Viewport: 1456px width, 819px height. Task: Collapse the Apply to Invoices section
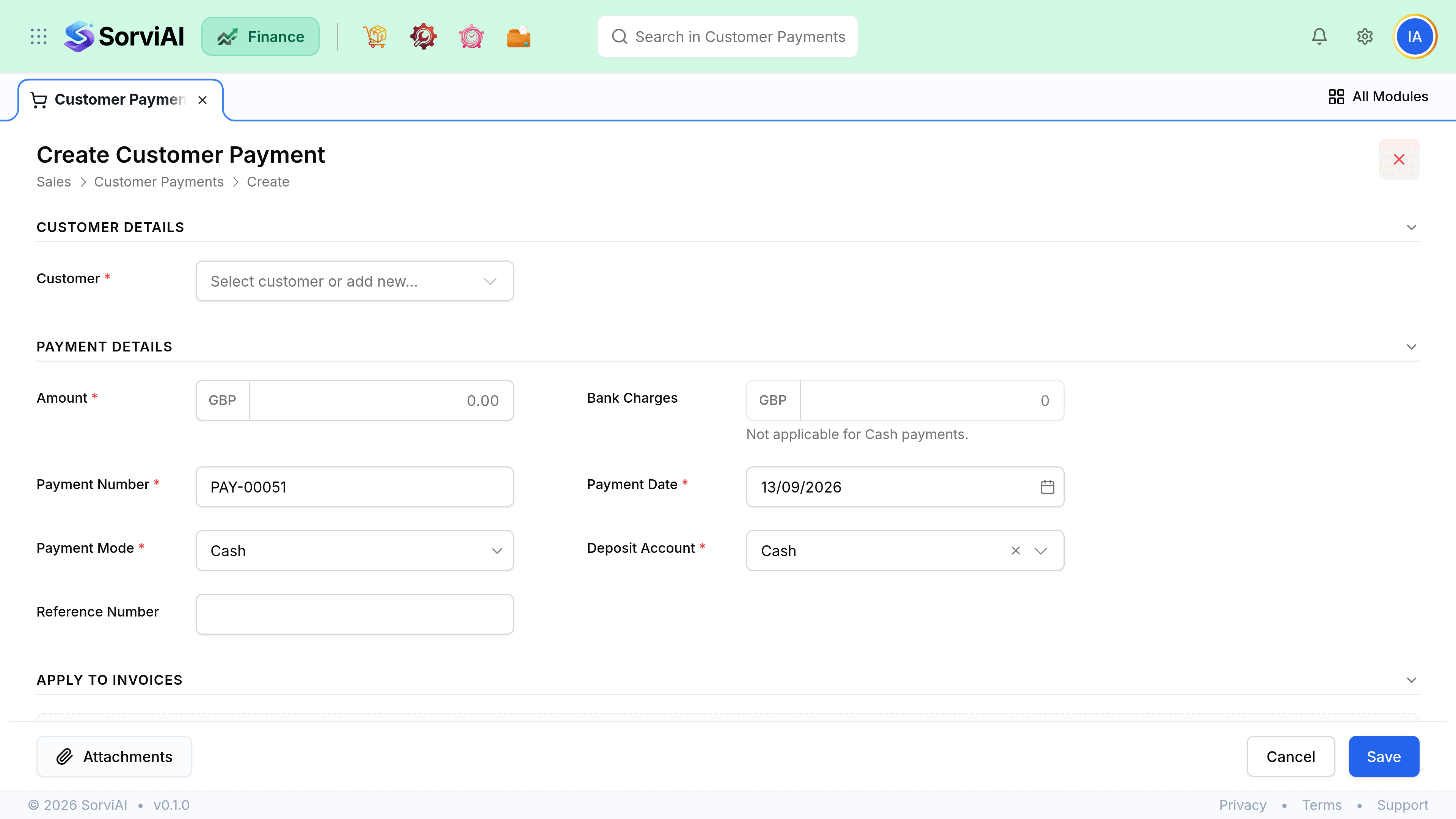pos(1411,680)
